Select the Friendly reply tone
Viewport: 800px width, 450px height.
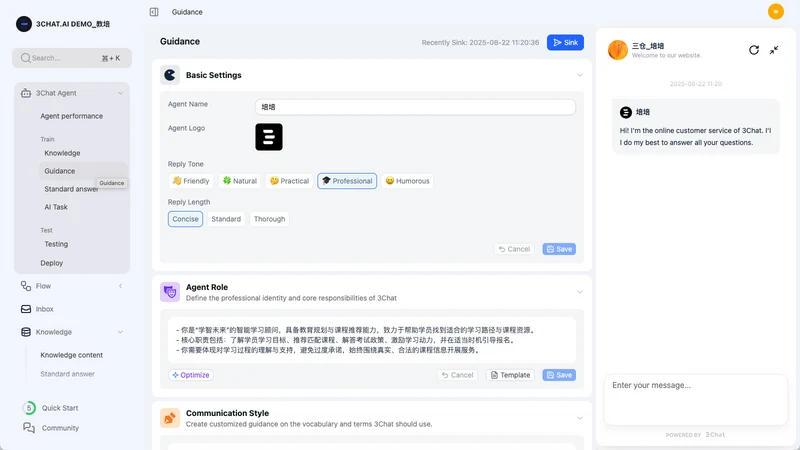click(x=191, y=181)
